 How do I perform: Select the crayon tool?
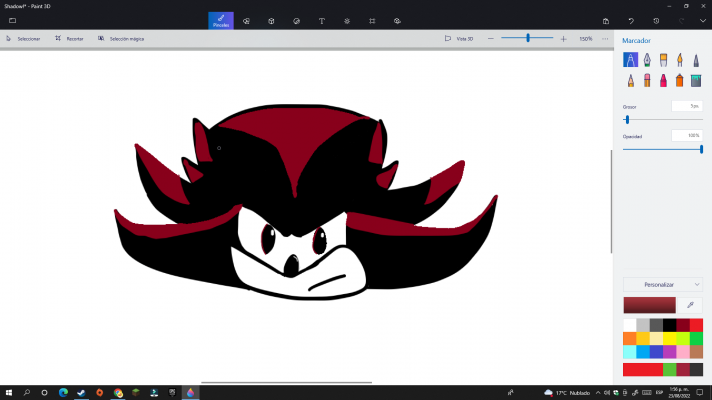point(663,80)
